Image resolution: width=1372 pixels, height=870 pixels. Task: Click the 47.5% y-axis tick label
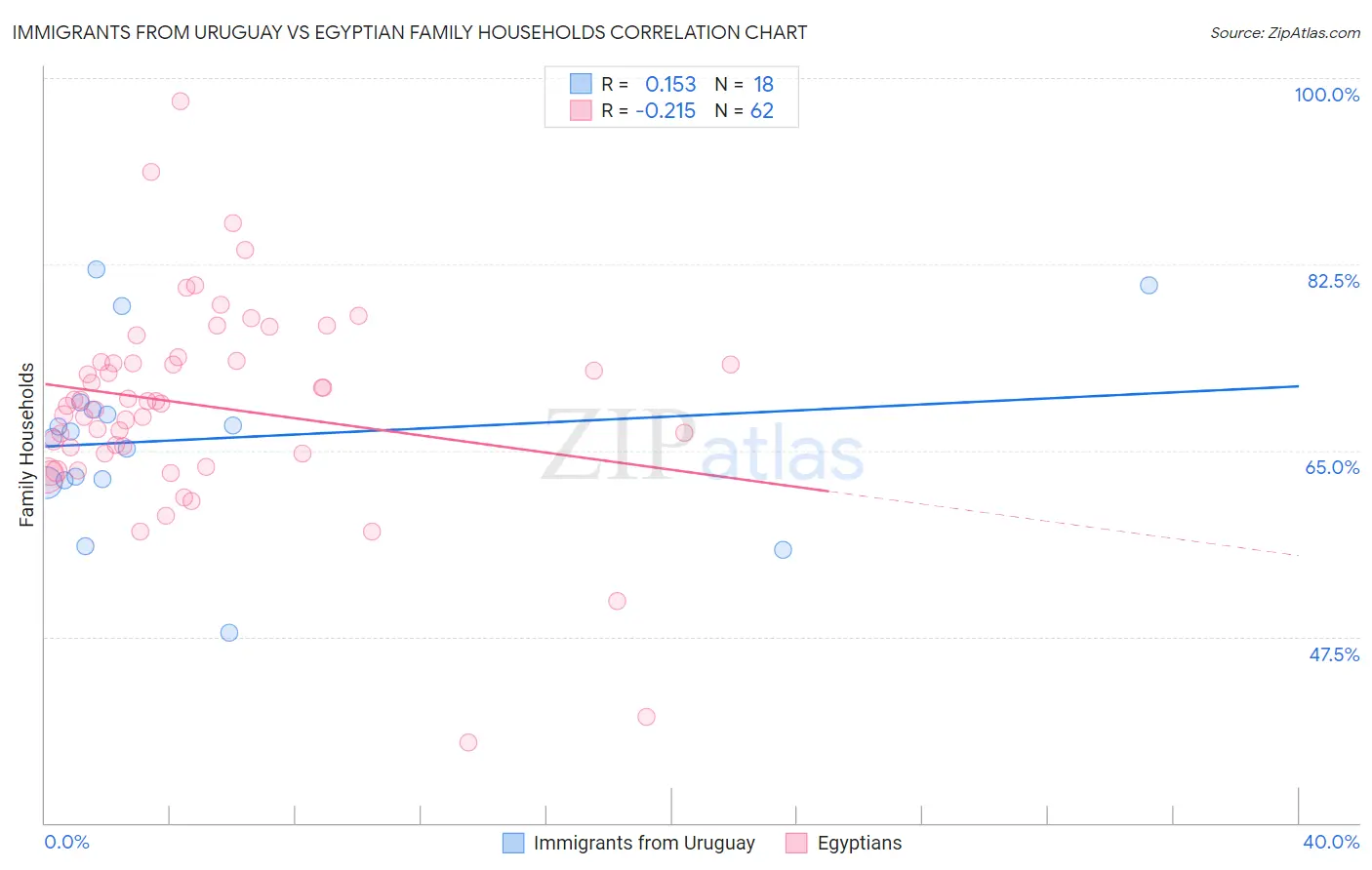pos(1333,654)
